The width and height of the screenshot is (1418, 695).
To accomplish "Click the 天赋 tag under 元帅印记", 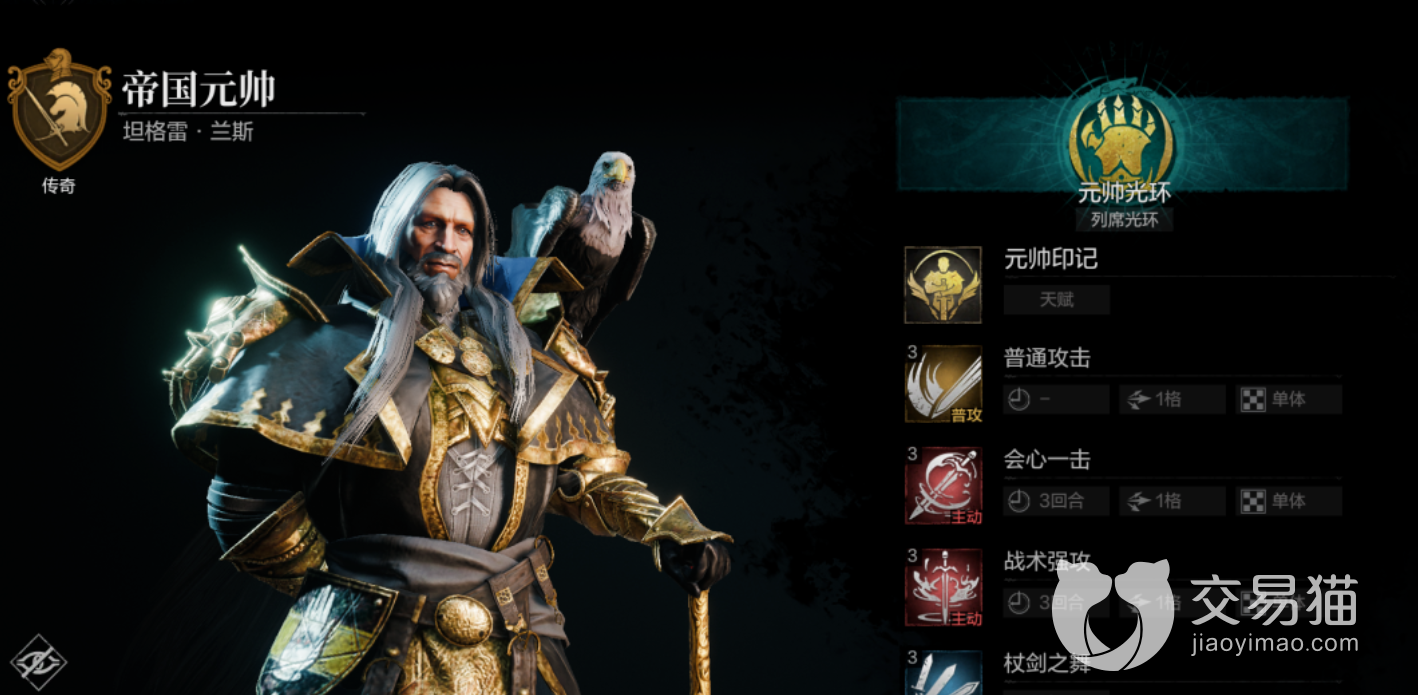I will pos(1057,300).
